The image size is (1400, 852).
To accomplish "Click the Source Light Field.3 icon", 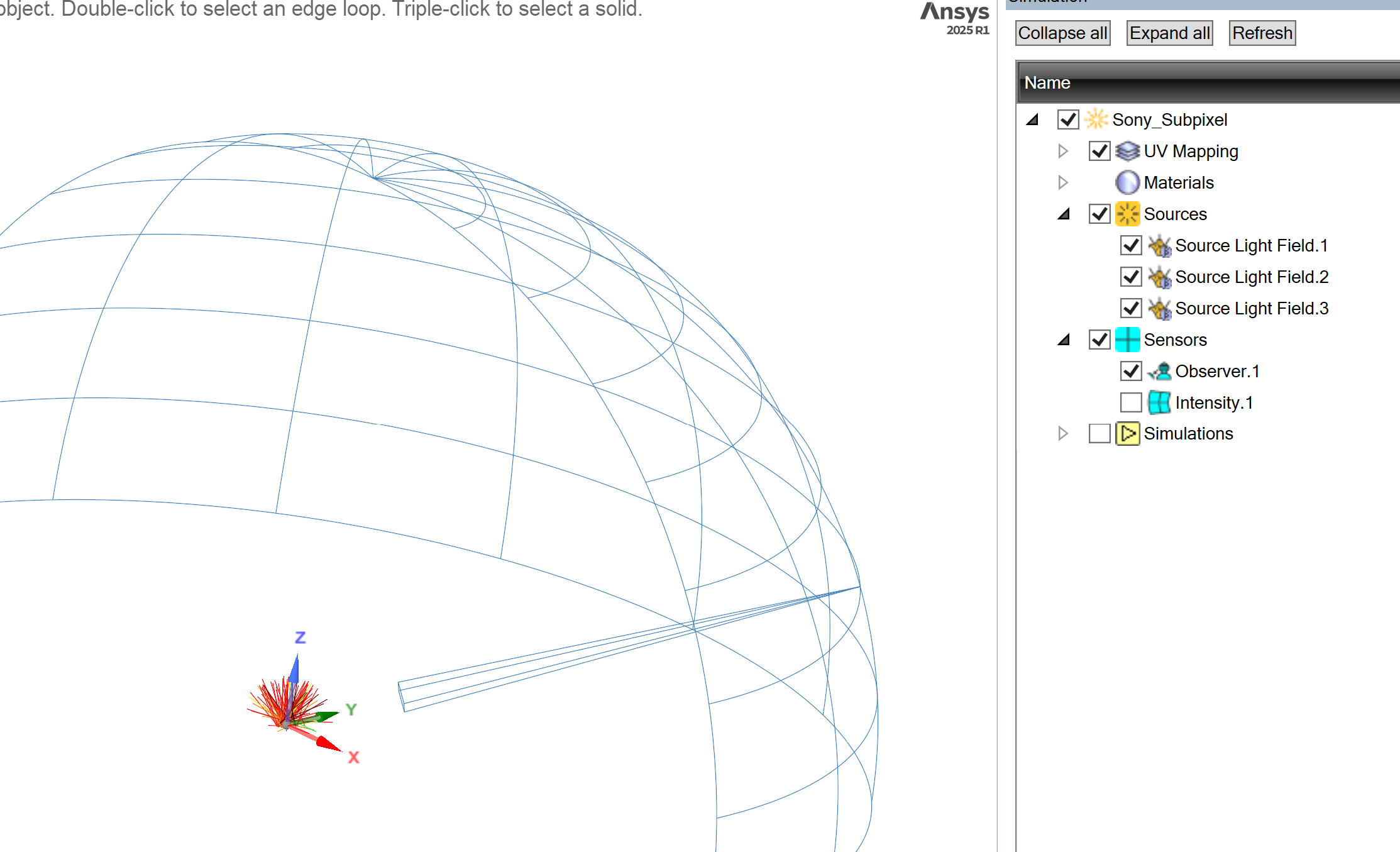I will (1159, 309).
